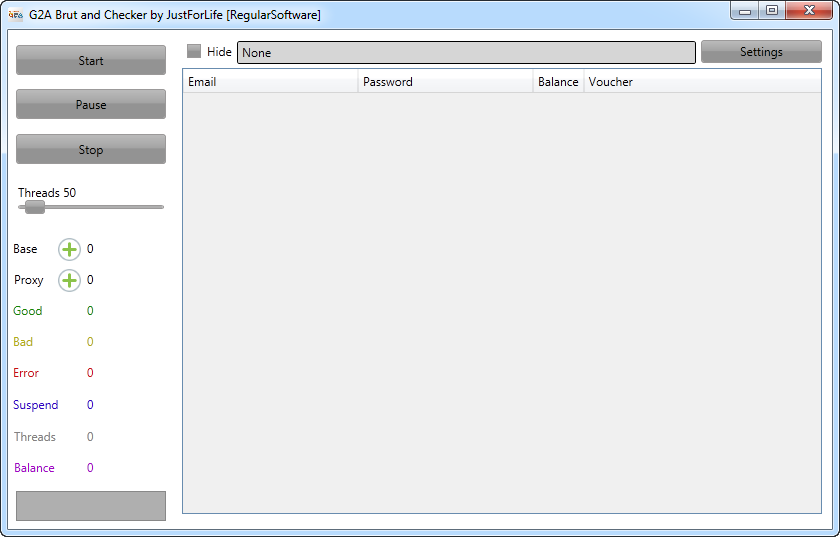Image resolution: width=840 pixels, height=537 pixels.
Task: Click the Proxy label
Action: point(28,280)
